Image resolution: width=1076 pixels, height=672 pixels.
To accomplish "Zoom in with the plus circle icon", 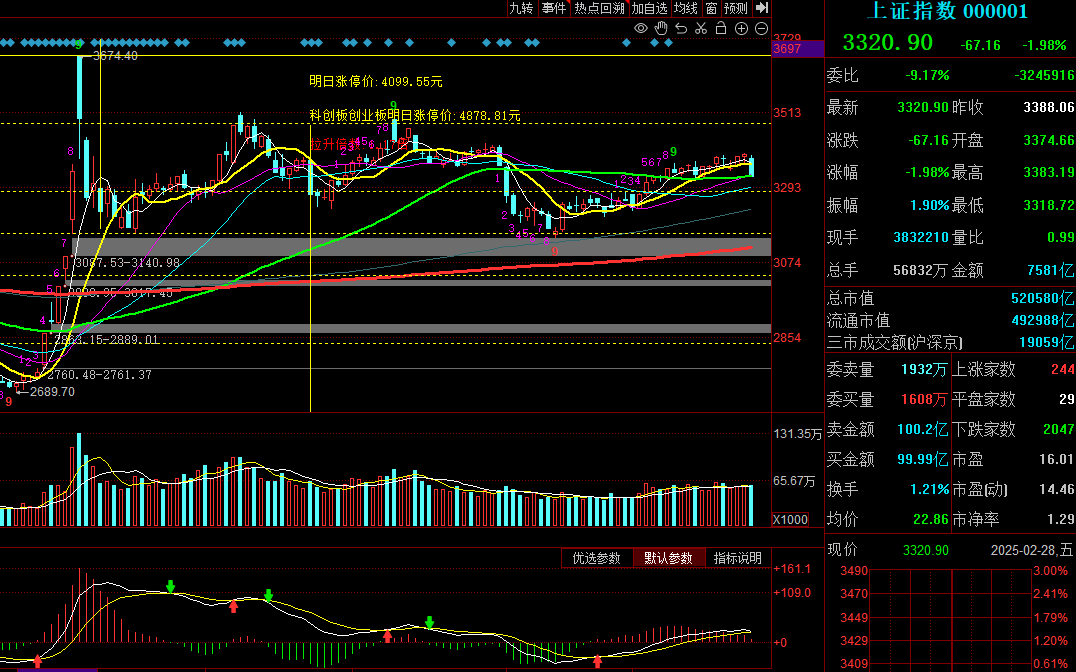I will pos(741,29).
